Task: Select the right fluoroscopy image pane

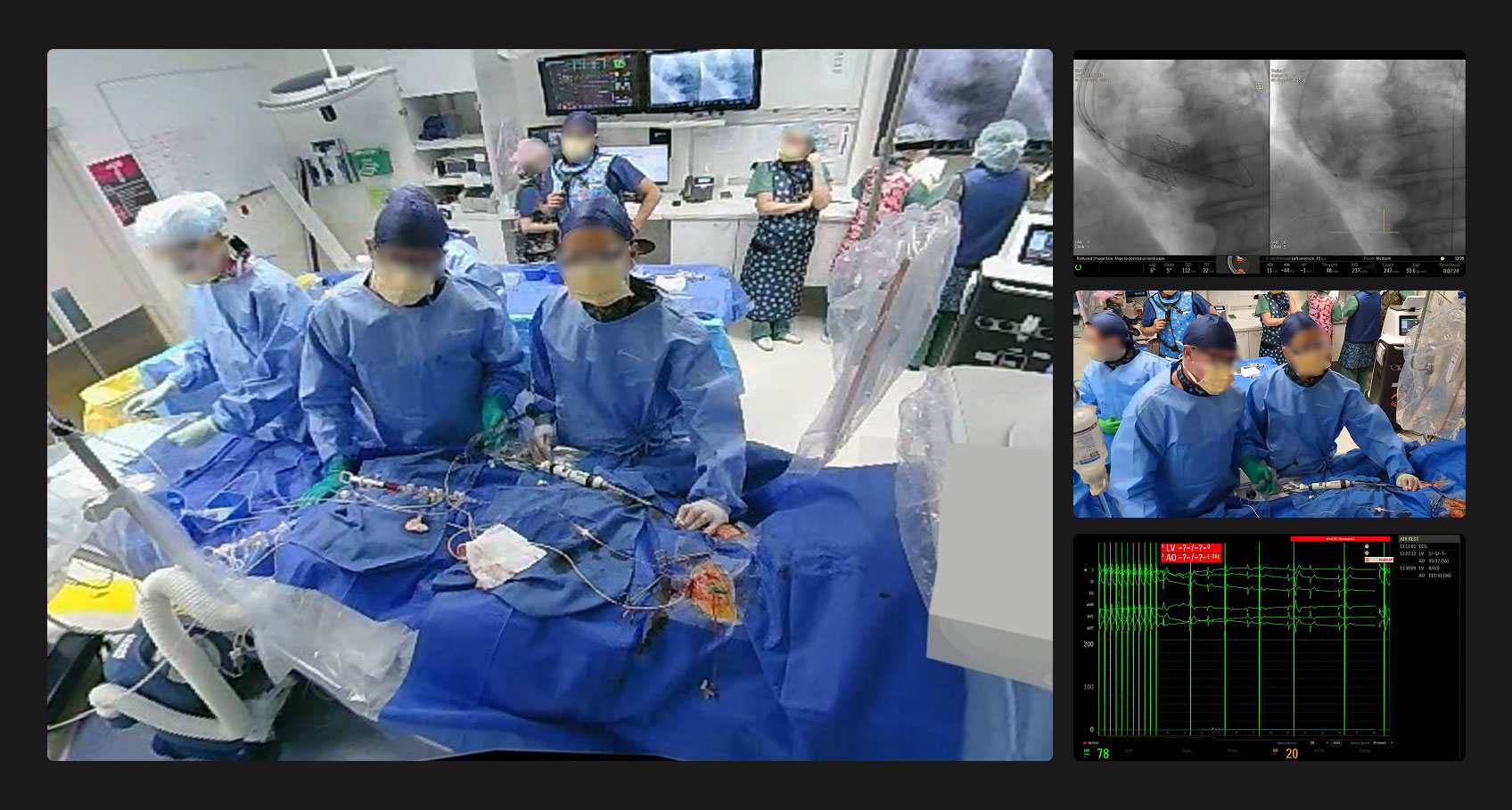Action: [1368, 158]
